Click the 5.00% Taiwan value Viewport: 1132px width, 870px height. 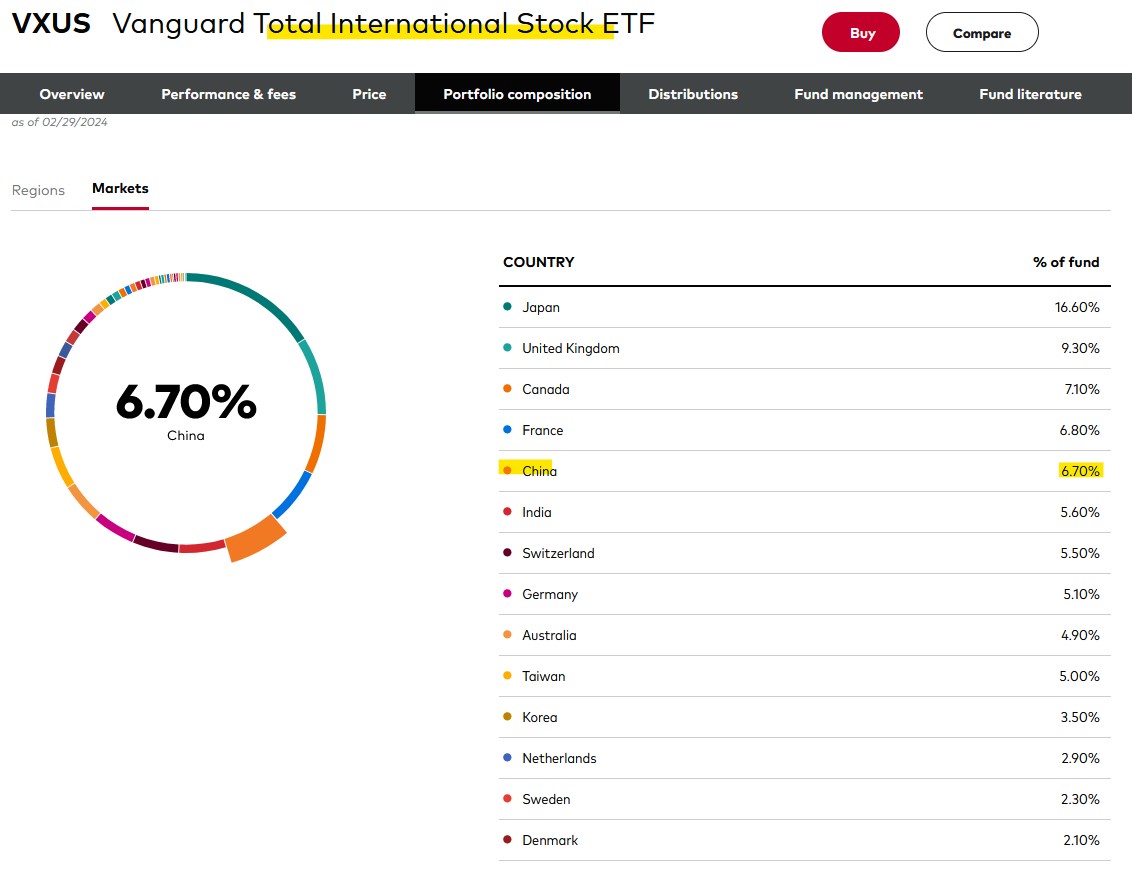pos(1079,677)
